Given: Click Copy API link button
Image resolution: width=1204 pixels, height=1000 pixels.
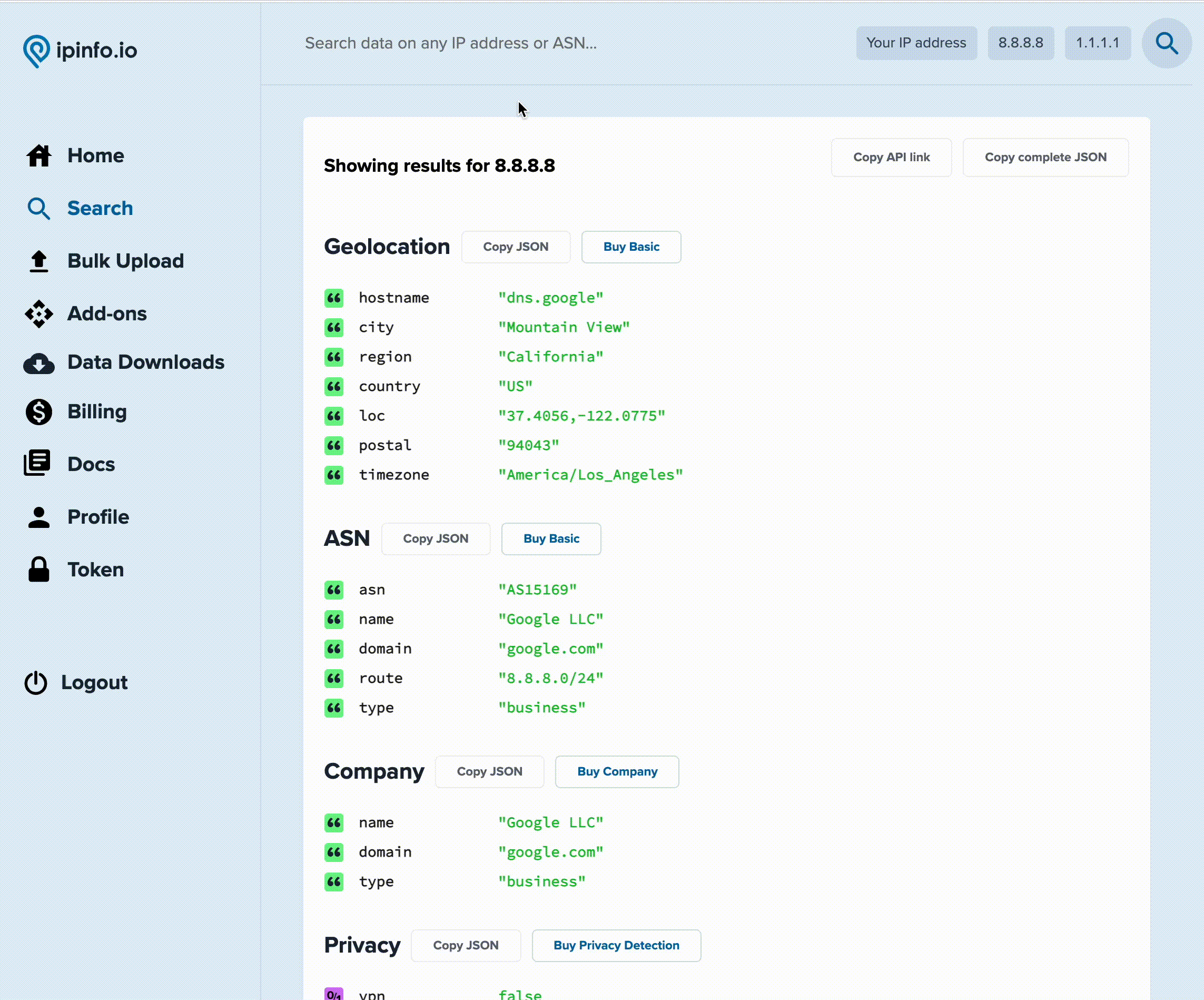Looking at the screenshot, I should tap(891, 157).
